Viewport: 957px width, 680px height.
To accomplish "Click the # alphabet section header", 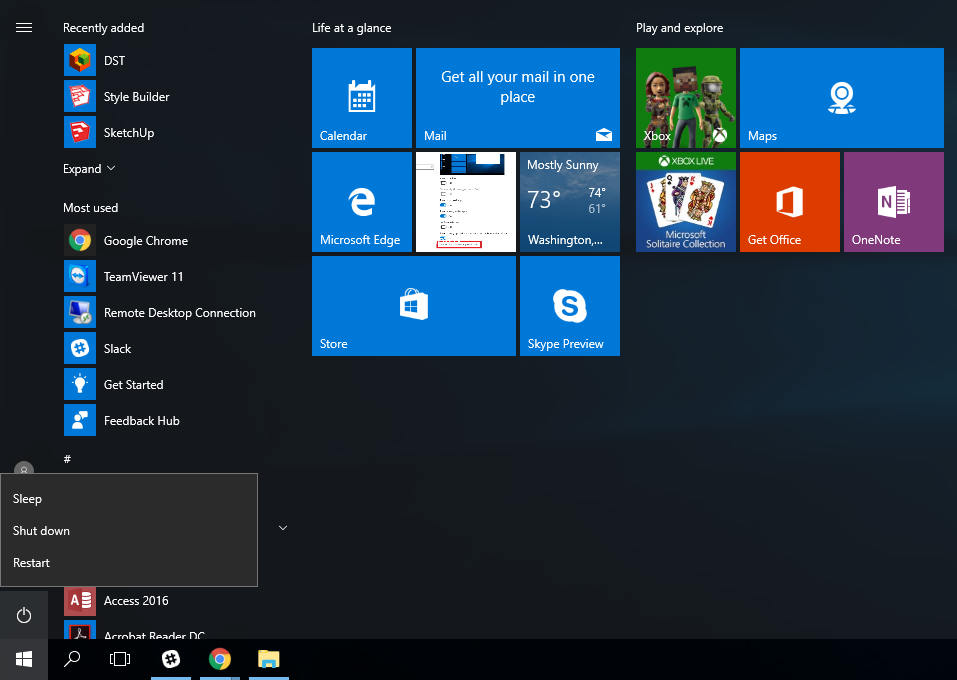I will coord(67,458).
